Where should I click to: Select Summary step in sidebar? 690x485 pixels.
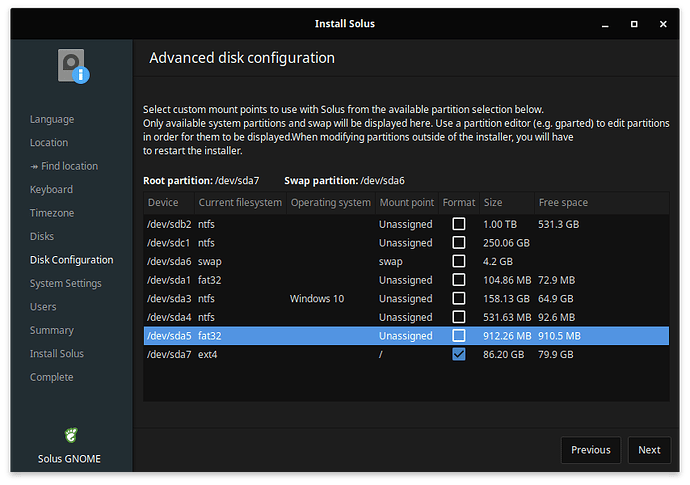pos(51,331)
